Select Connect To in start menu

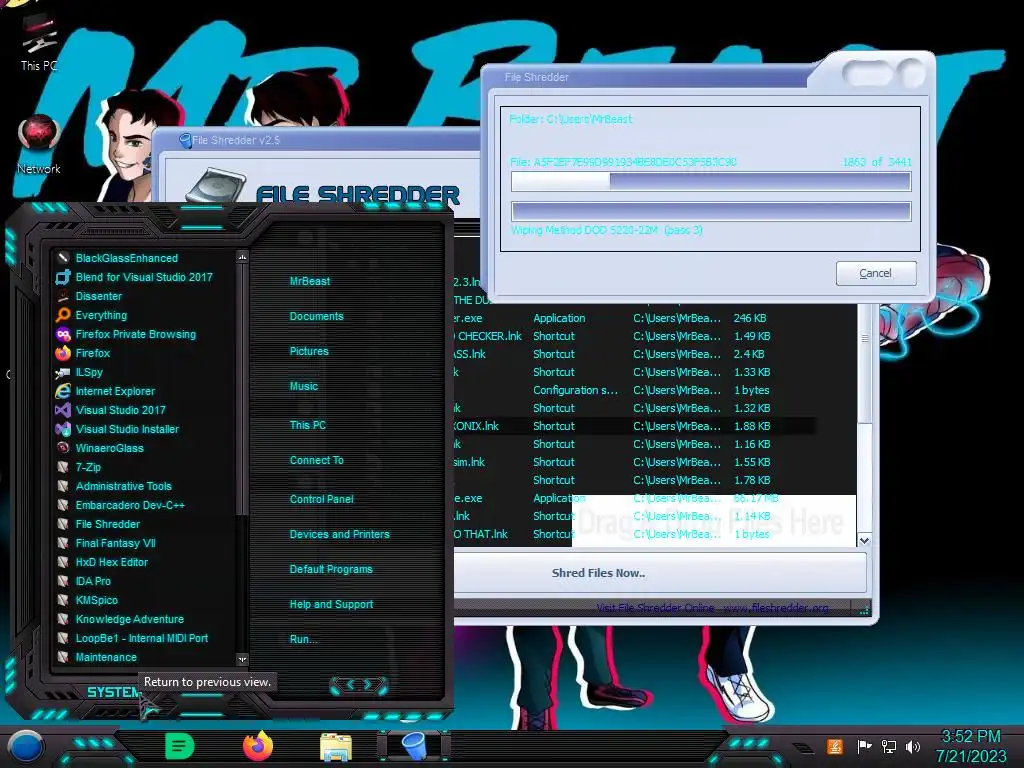(316, 460)
